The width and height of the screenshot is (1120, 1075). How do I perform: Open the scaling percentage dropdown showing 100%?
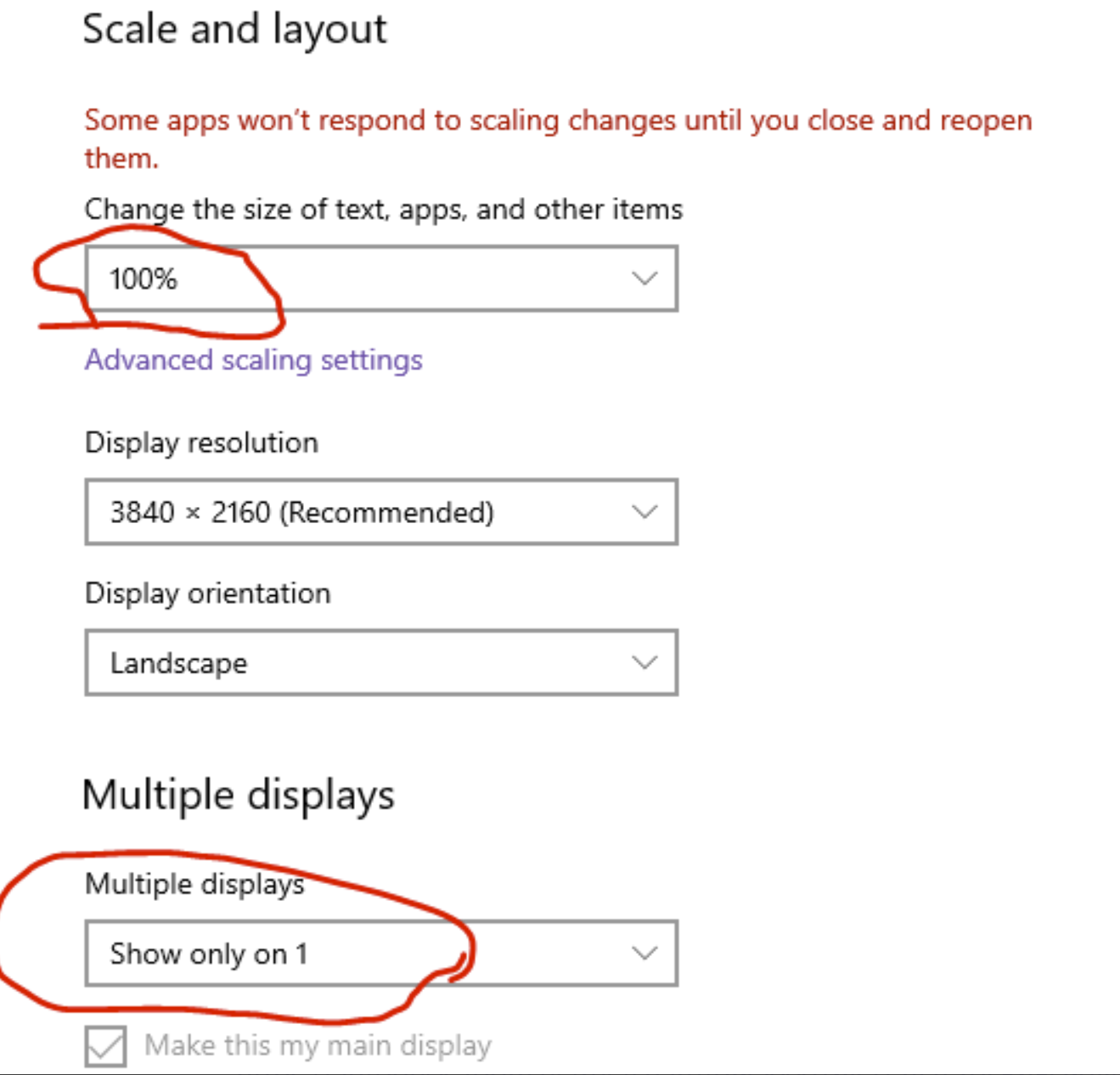382,279
